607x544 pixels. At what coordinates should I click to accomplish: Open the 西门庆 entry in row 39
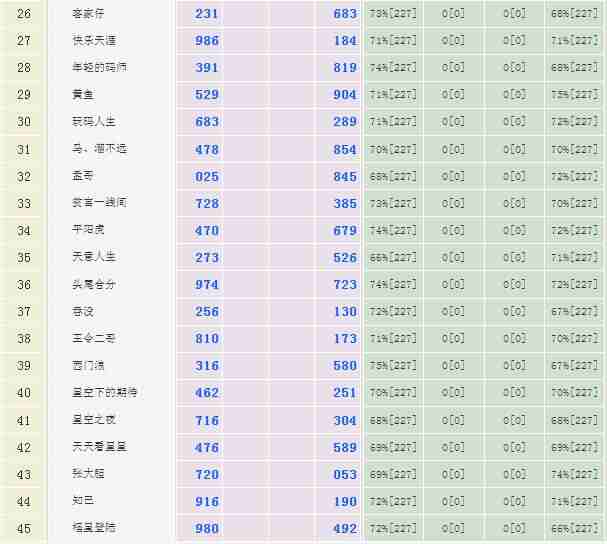click(86, 365)
